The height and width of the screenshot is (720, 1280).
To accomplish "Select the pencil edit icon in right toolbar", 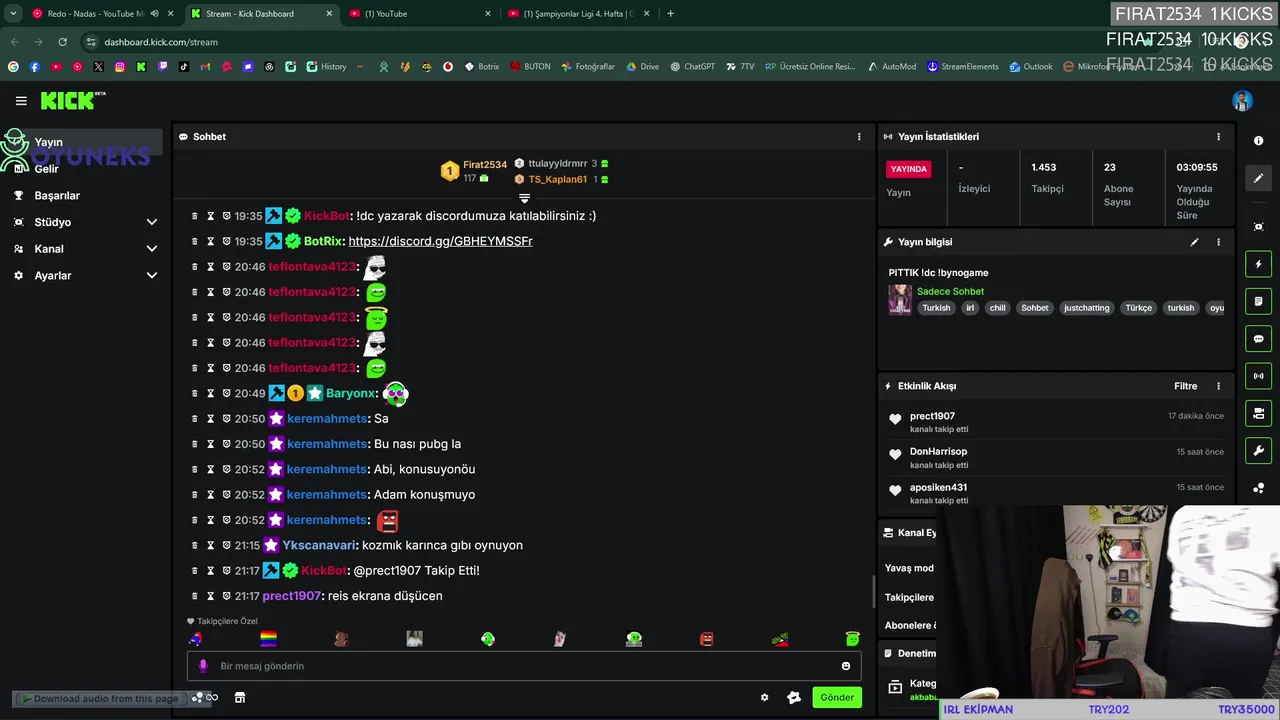I will [x=1258, y=178].
